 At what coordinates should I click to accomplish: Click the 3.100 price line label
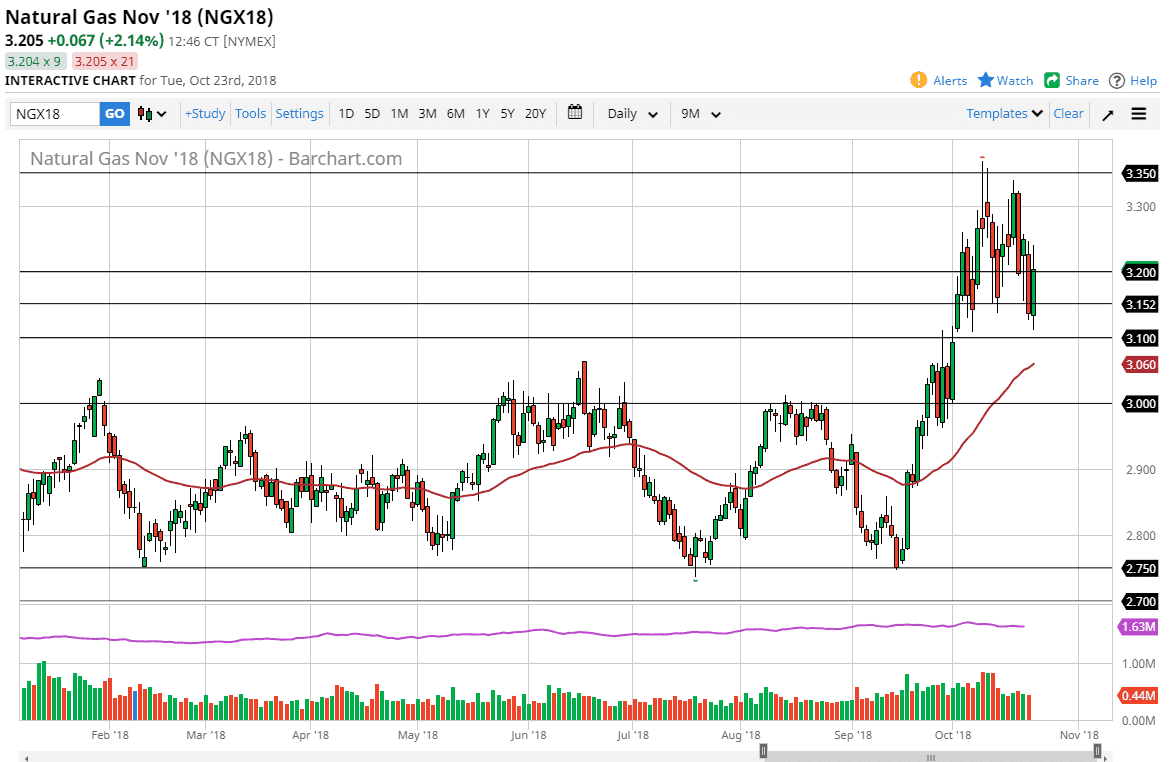pyautogui.click(x=1140, y=338)
